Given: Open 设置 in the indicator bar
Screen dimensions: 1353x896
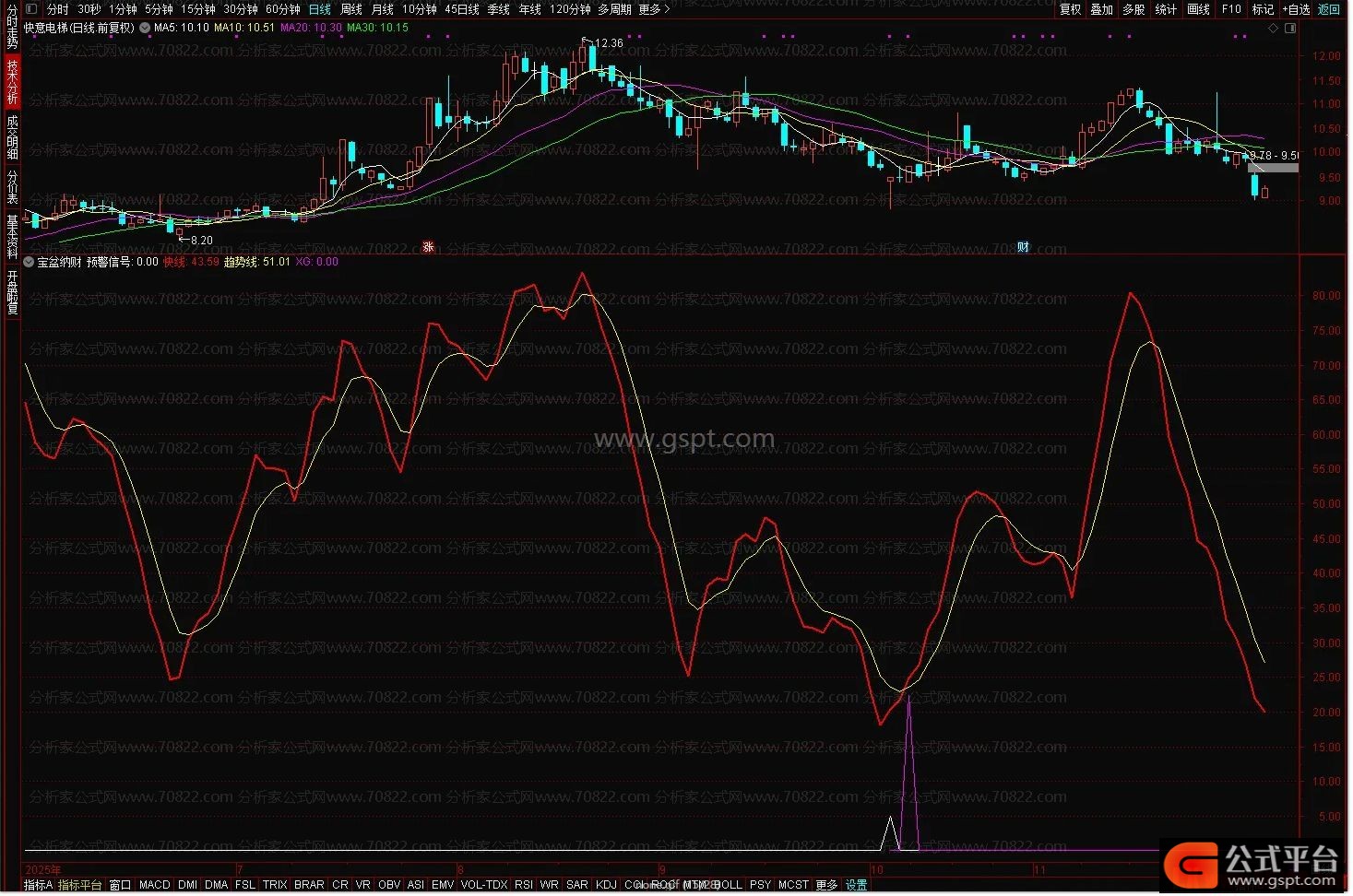Looking at the screenshot, I should (857, 885).
